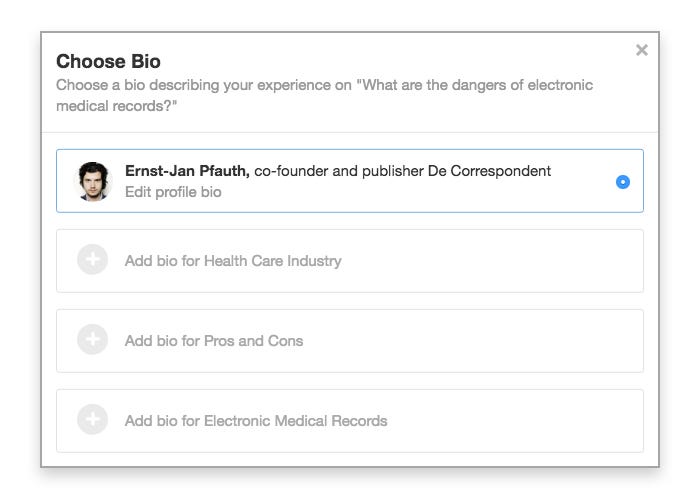The height and width of the screenshot is (500, 700).
Task: Choose Add bio for Health Care Industry
Action: [x=350, y=261]
